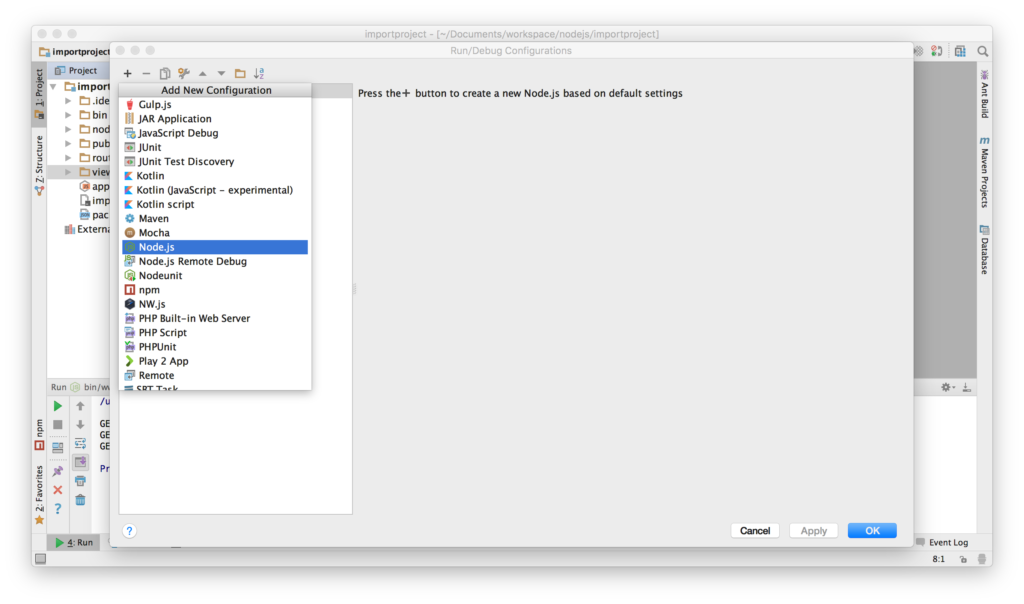The height and width of the screenshot is (604, 1024).
Task: Choose Node.js Remote Debug
Action: (x=215, y=261)
